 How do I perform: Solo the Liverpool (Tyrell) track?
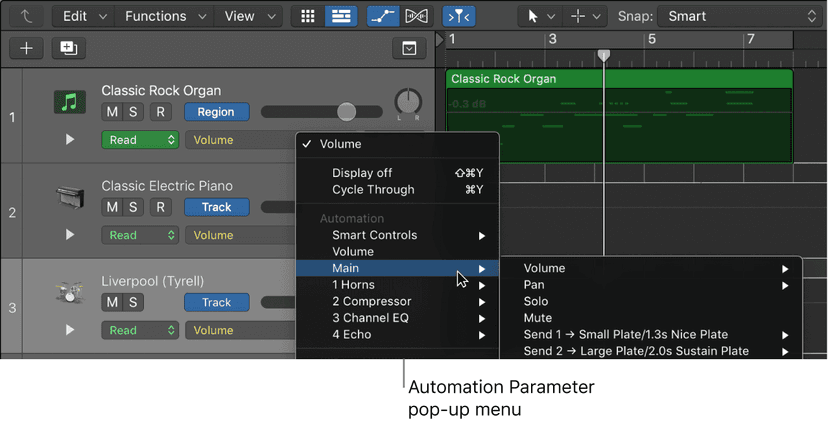coord(133,302)
